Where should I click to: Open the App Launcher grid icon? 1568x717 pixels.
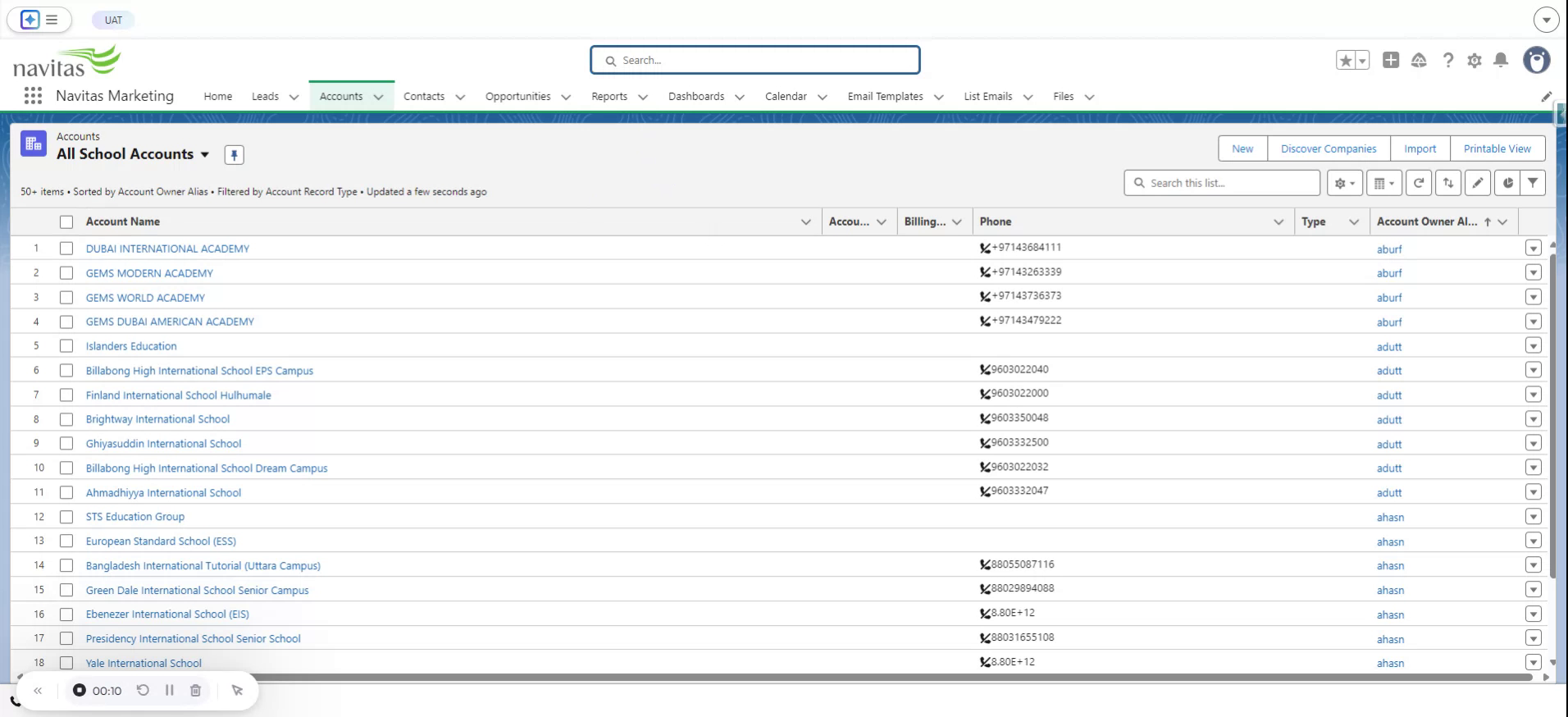[33, 96]
